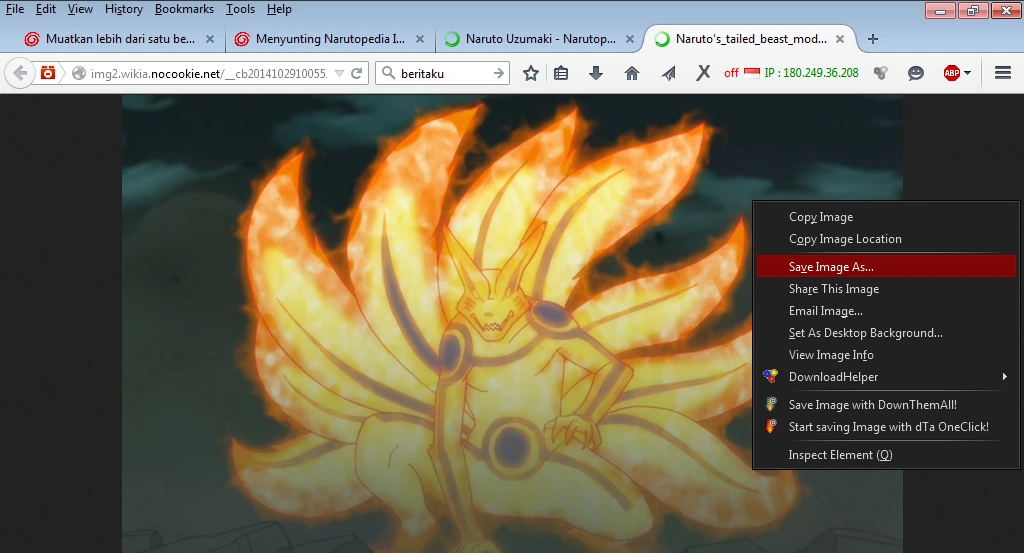Image resolution: width=1024 pixels, height=553 pixels.
Task: Open the Help menu
Action: pos(280,9)
